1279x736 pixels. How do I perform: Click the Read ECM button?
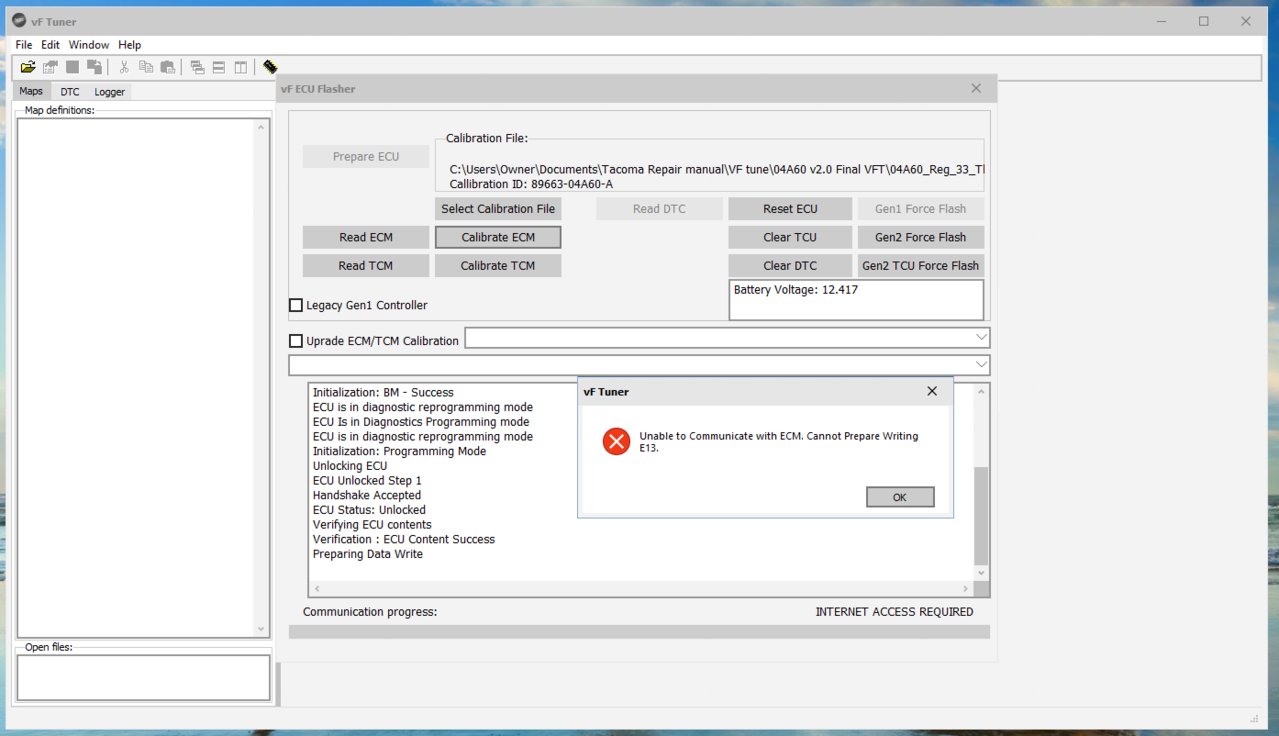(x=366, y=237)
